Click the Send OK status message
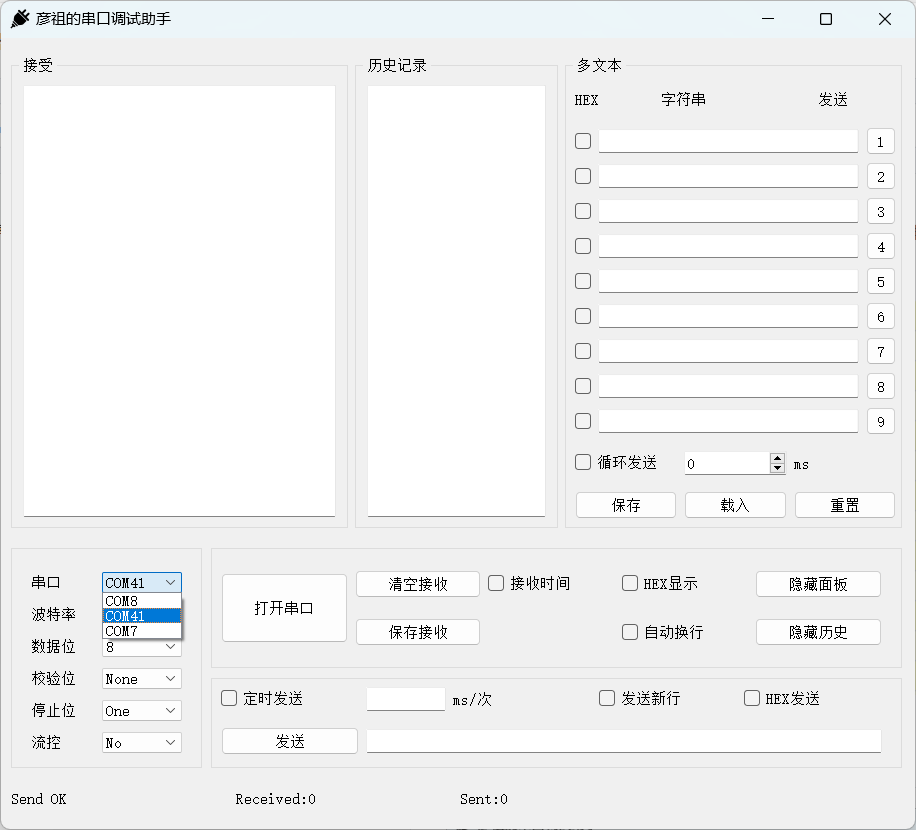The image size is (916, 830). point(39,799)
